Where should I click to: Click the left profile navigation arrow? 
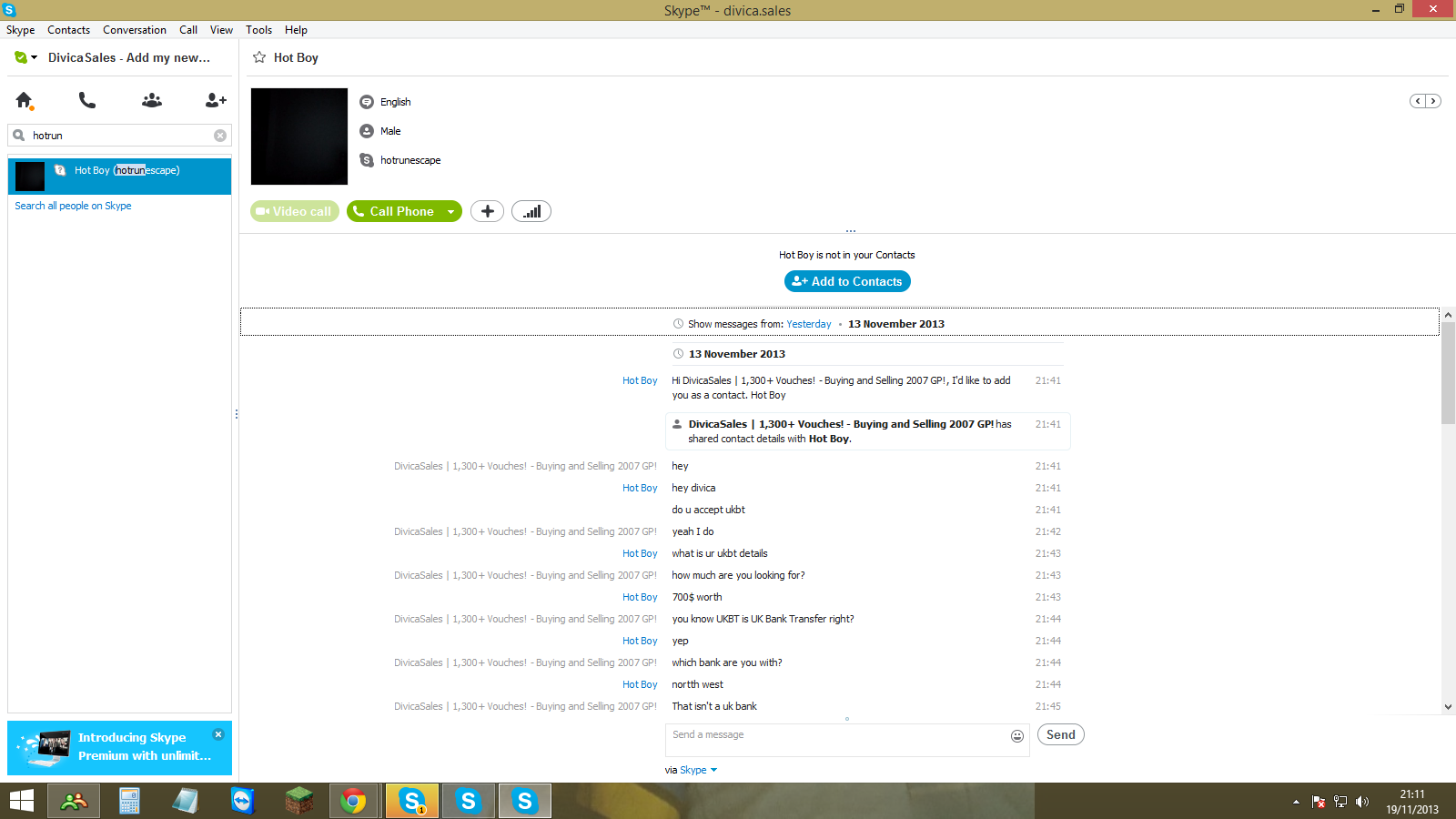click(1418, 101)
